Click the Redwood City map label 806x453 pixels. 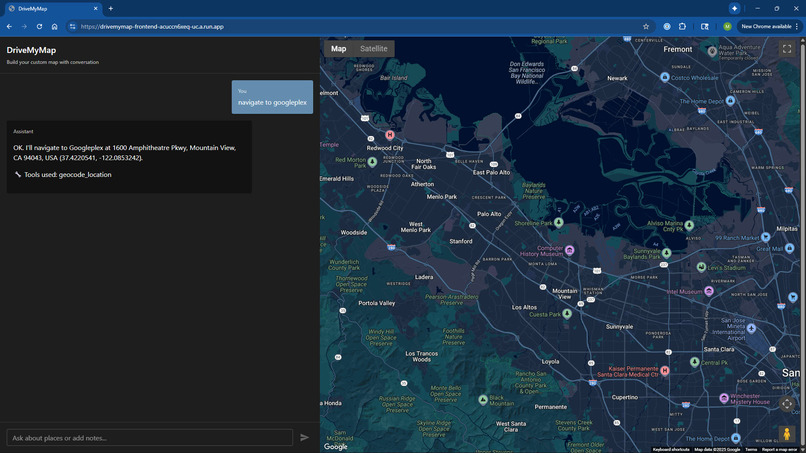tap(384, 148)
